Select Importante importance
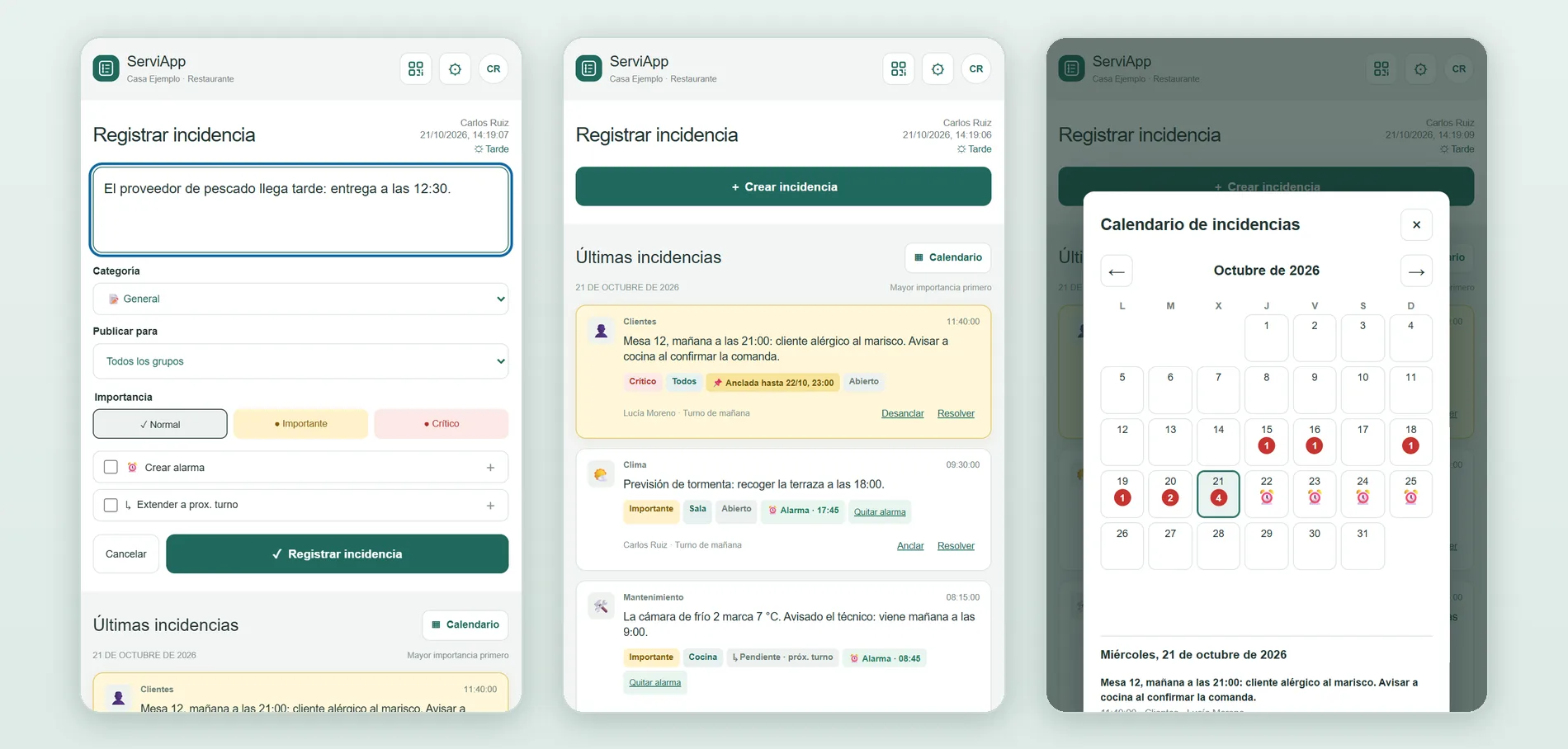 [x=300, y=424]
